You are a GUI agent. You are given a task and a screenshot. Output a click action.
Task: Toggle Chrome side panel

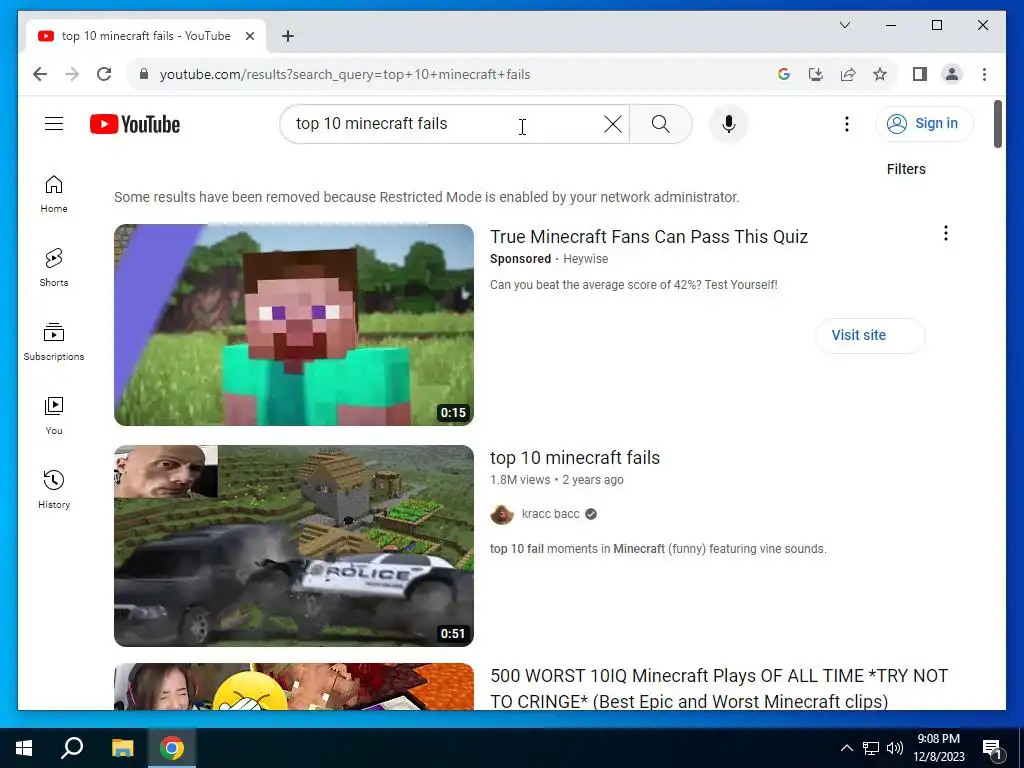[920, 74]
